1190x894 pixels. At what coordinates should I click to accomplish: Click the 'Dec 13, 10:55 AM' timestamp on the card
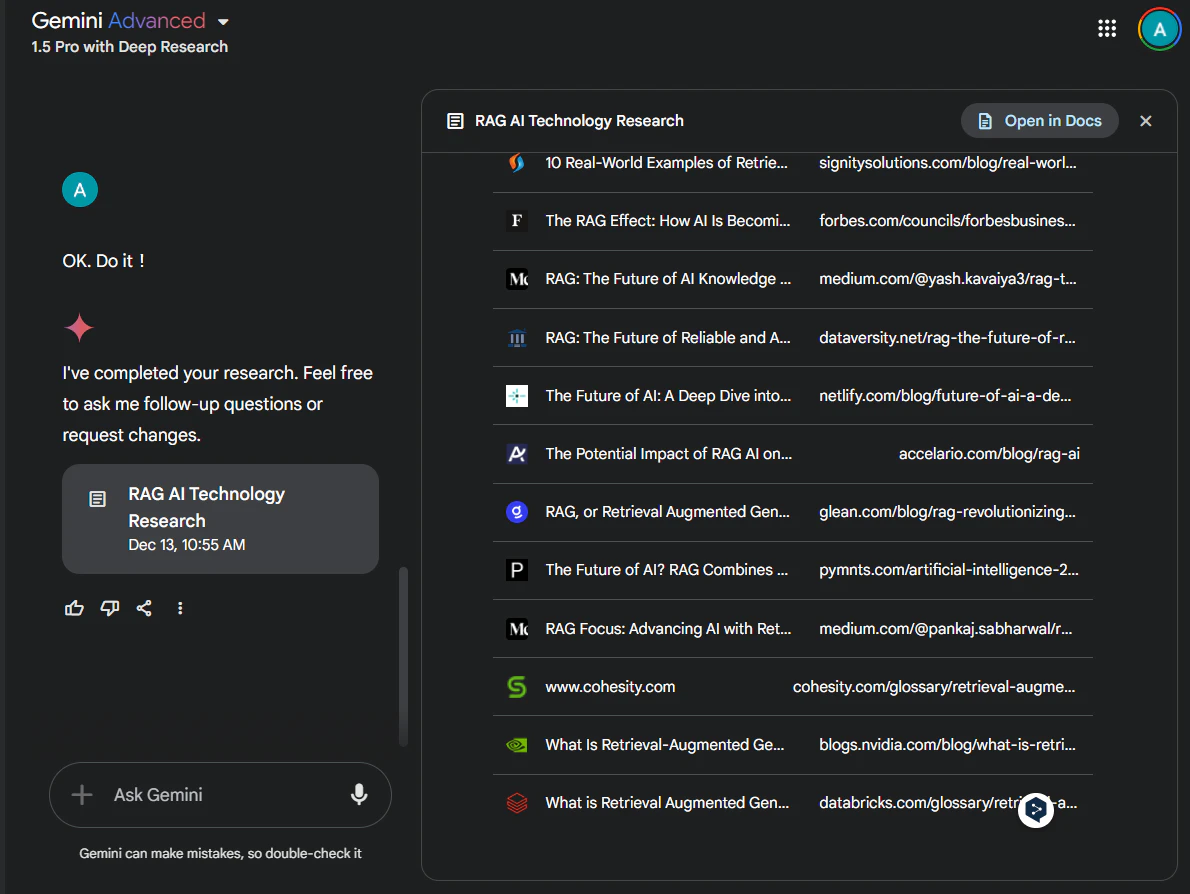pos(187,545)
